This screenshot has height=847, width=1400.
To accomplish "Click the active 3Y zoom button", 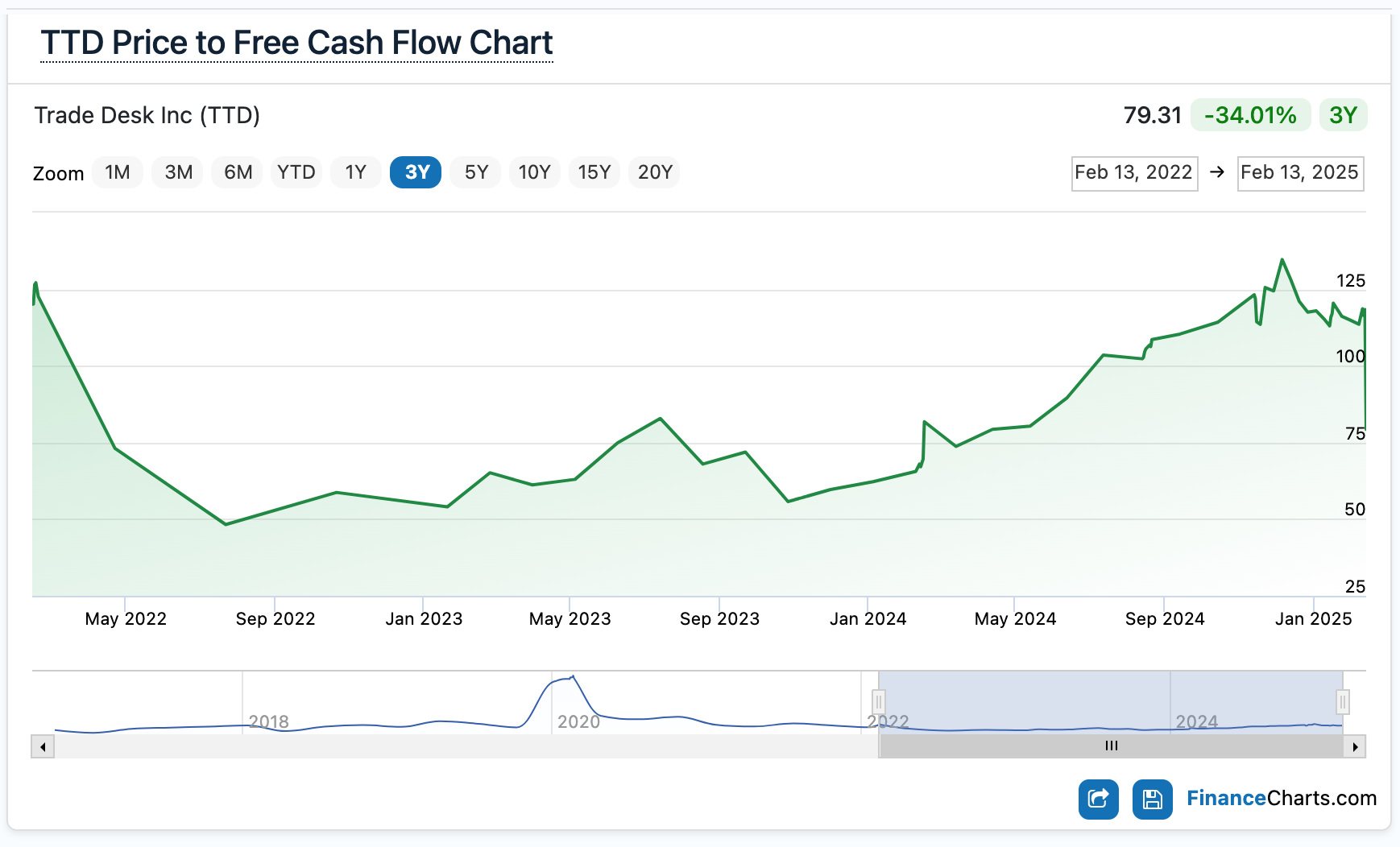I will [416, 172].
